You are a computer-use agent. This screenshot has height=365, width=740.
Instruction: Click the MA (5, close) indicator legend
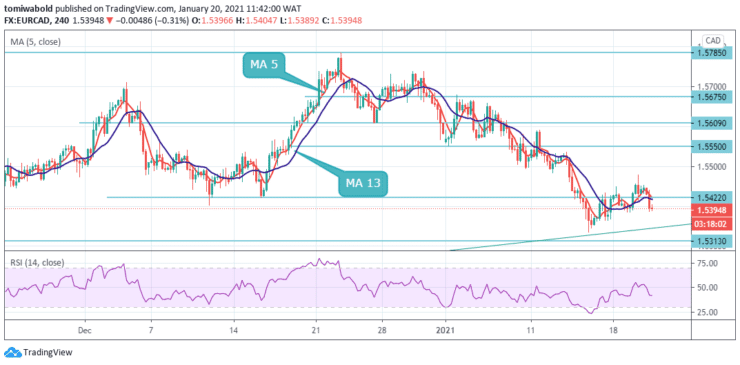coord(36,42)
